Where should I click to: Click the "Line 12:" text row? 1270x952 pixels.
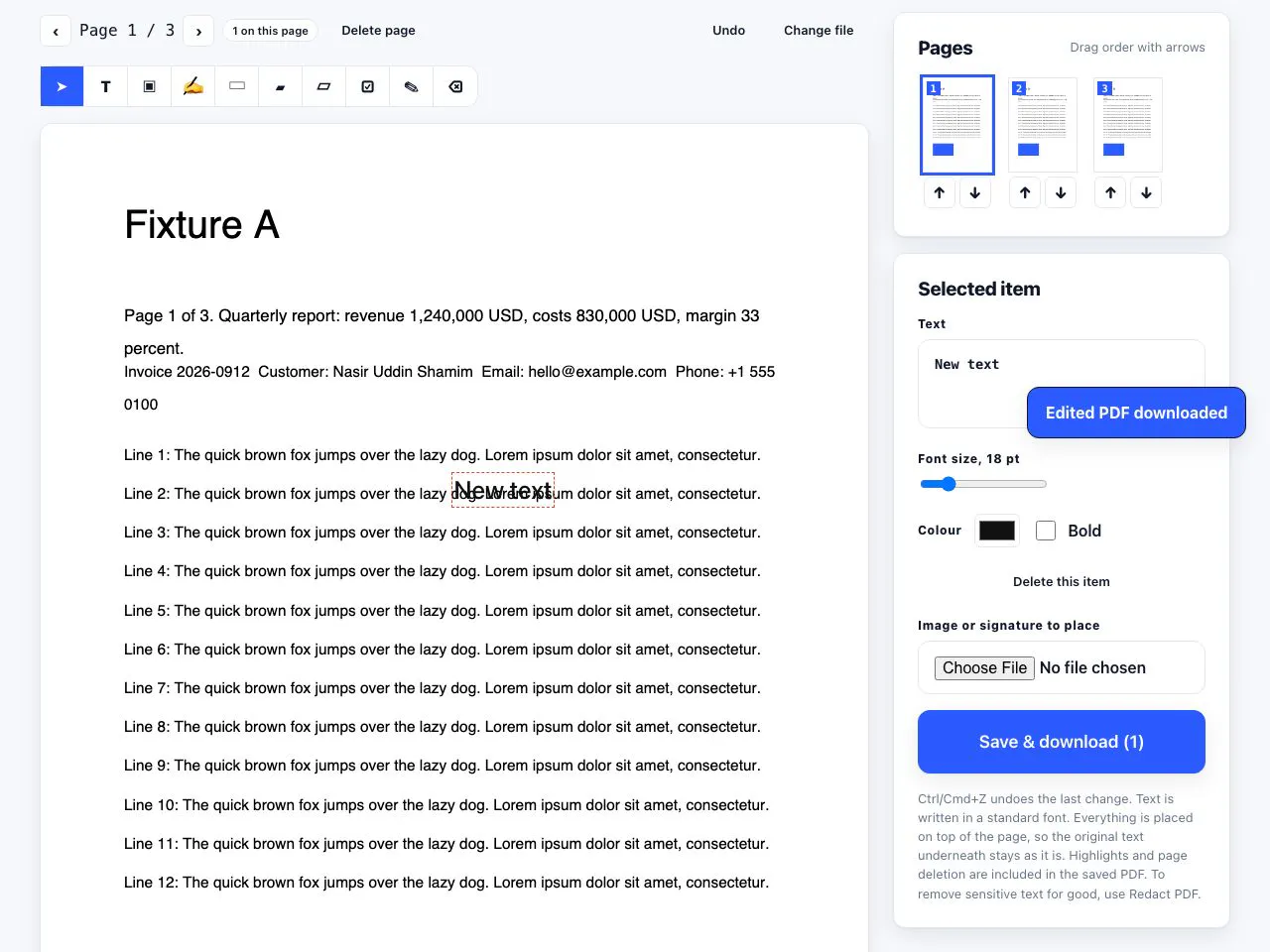pyautogui.click(x=446, y=883)
